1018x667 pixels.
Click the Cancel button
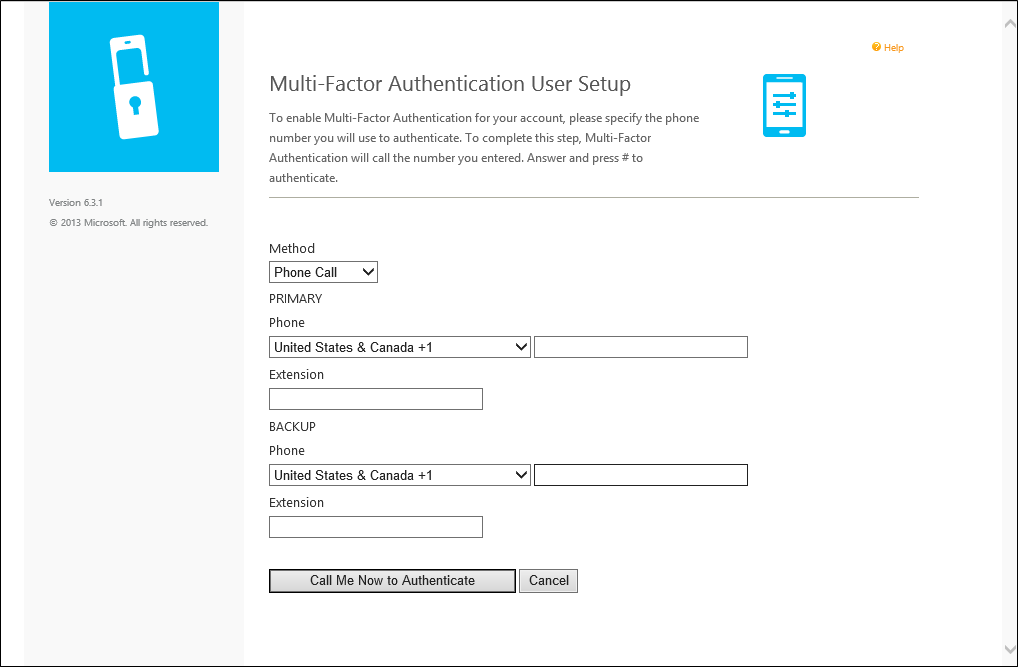(548, 580)
